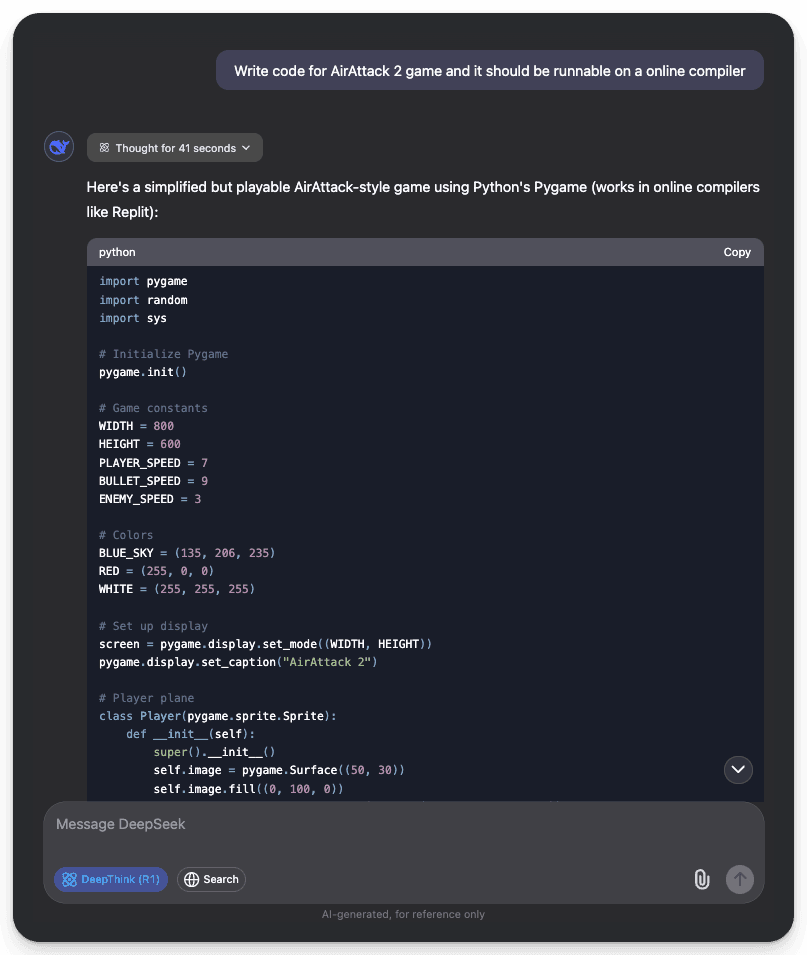Click the scroll-to-bottom arrow button
Screen dimensions: 807x955
(x=738, y=769)
